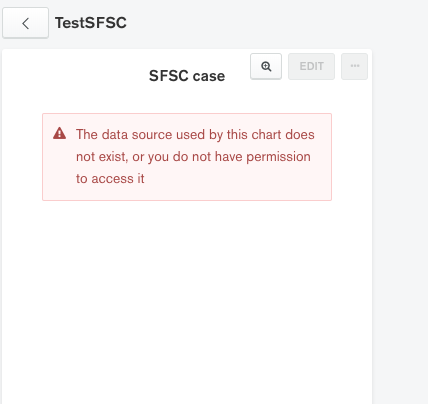This screenshot has width=428, height=404.
Task: Click the empty chart area below the error
Action: 187,300
